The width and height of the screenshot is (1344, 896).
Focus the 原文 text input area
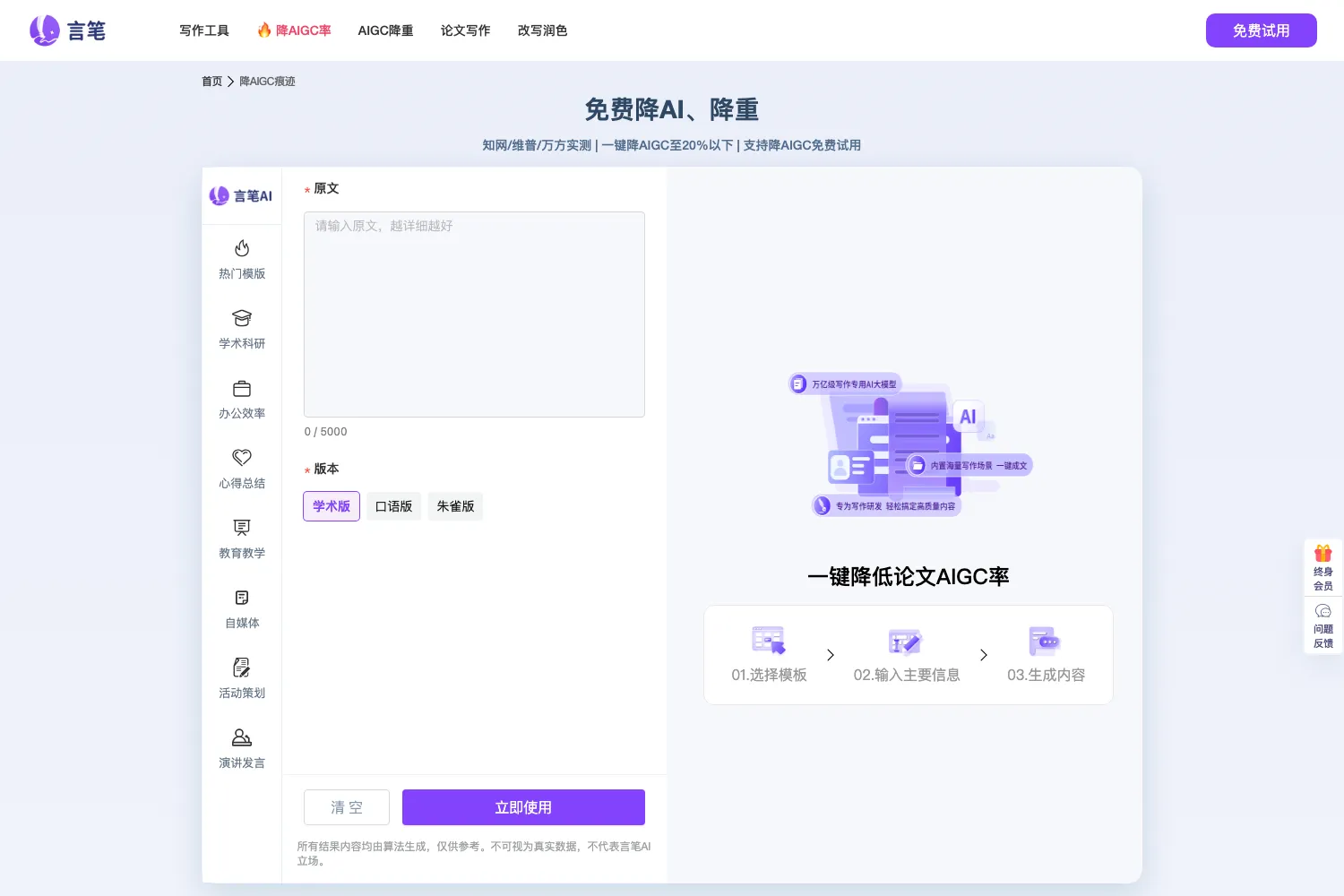click(474, 314)
